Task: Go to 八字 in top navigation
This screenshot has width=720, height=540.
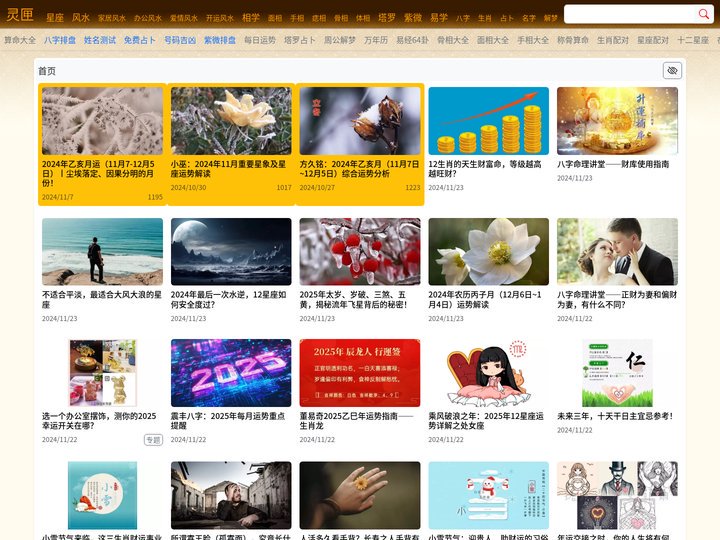Action: click(463, 18)
